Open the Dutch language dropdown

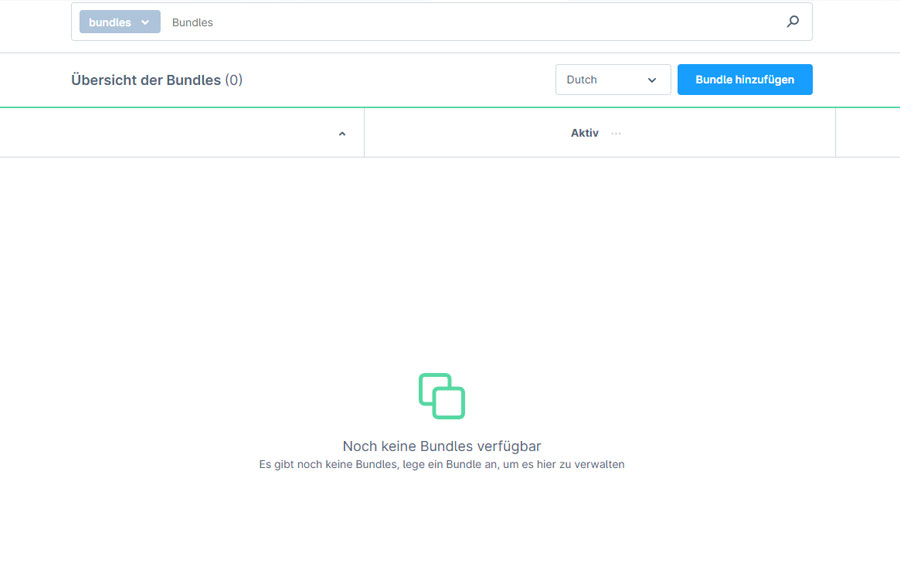(x=613, y=79)
